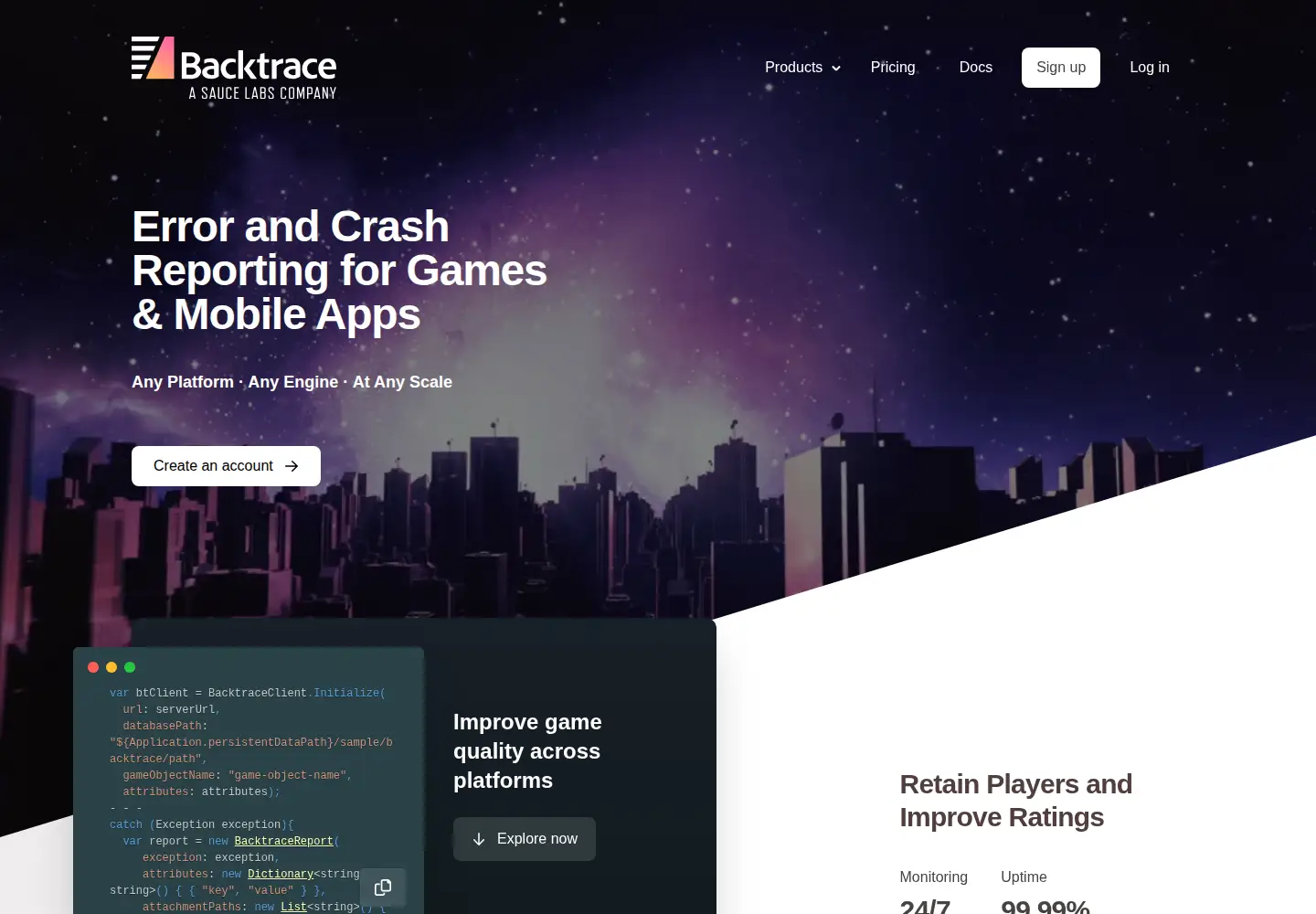Click "var btClient" code line

[x=248, y=693]
